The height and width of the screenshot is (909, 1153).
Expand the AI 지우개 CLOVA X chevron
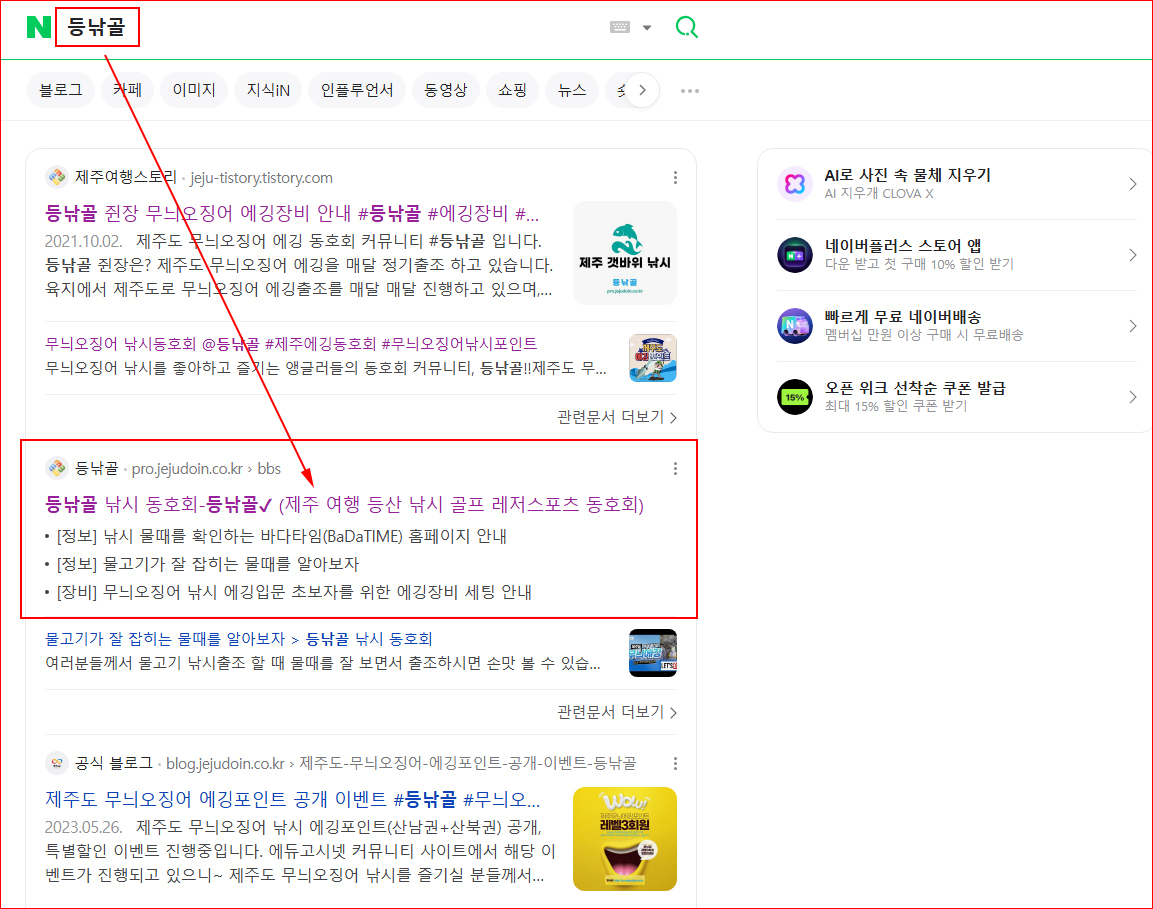click(x=1132, y=184)
